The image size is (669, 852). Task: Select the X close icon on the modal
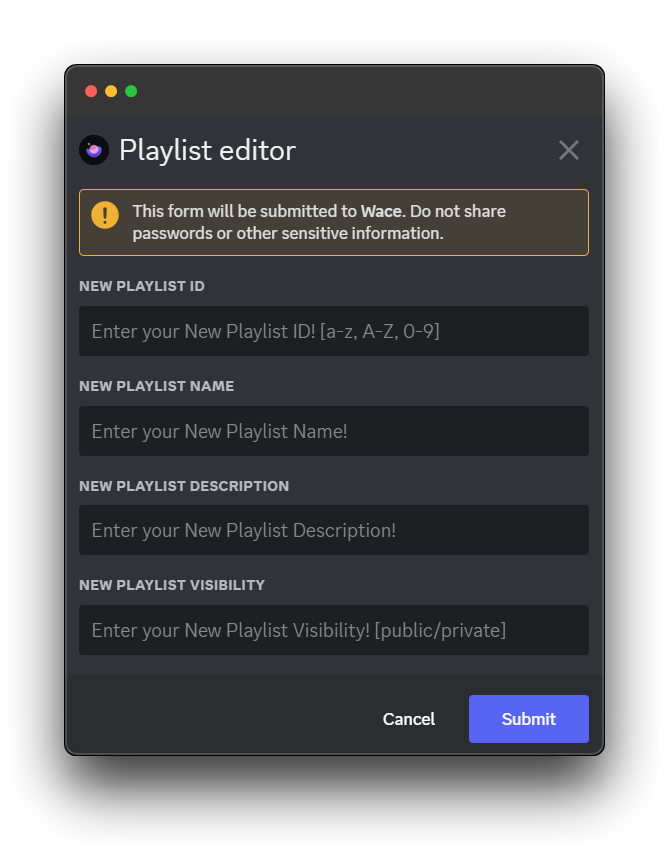click(568, 150)
